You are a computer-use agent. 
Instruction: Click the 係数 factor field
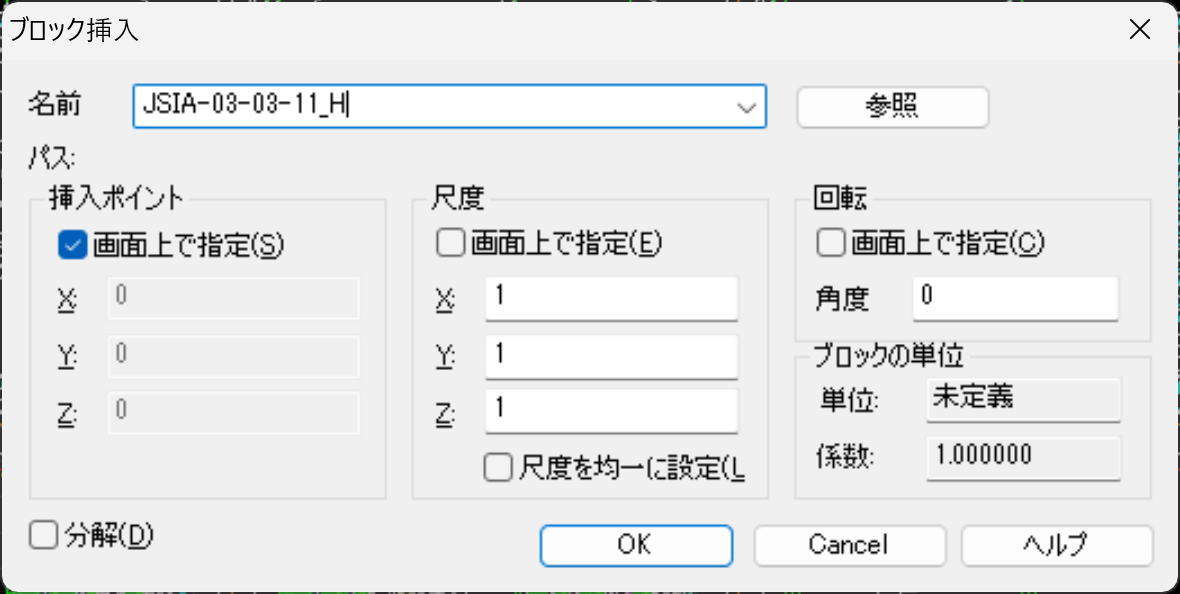click(1023, 457)
